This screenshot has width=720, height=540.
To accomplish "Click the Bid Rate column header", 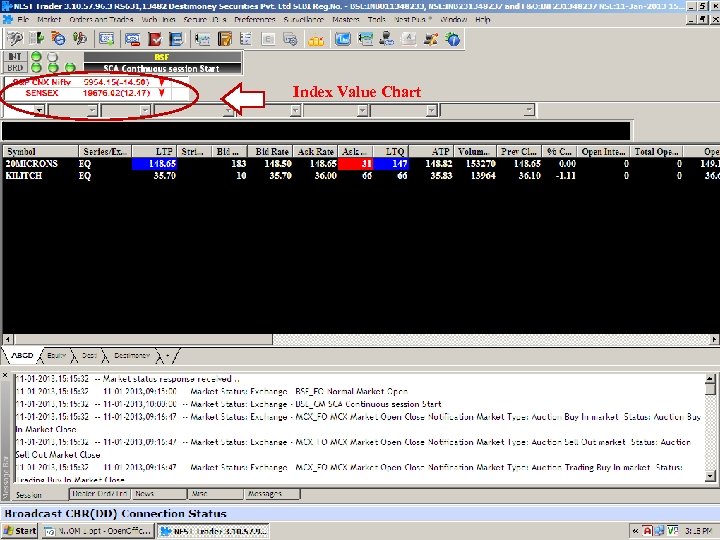I will (x=270, y=152).
